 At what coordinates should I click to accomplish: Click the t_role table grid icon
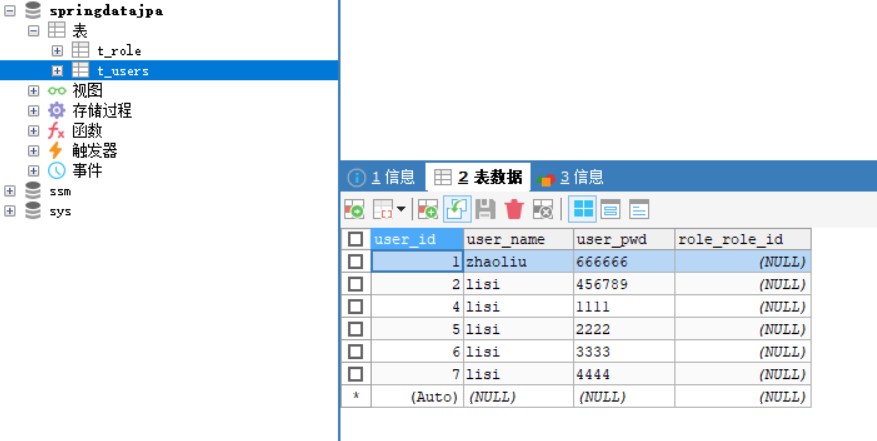(81, 50)
